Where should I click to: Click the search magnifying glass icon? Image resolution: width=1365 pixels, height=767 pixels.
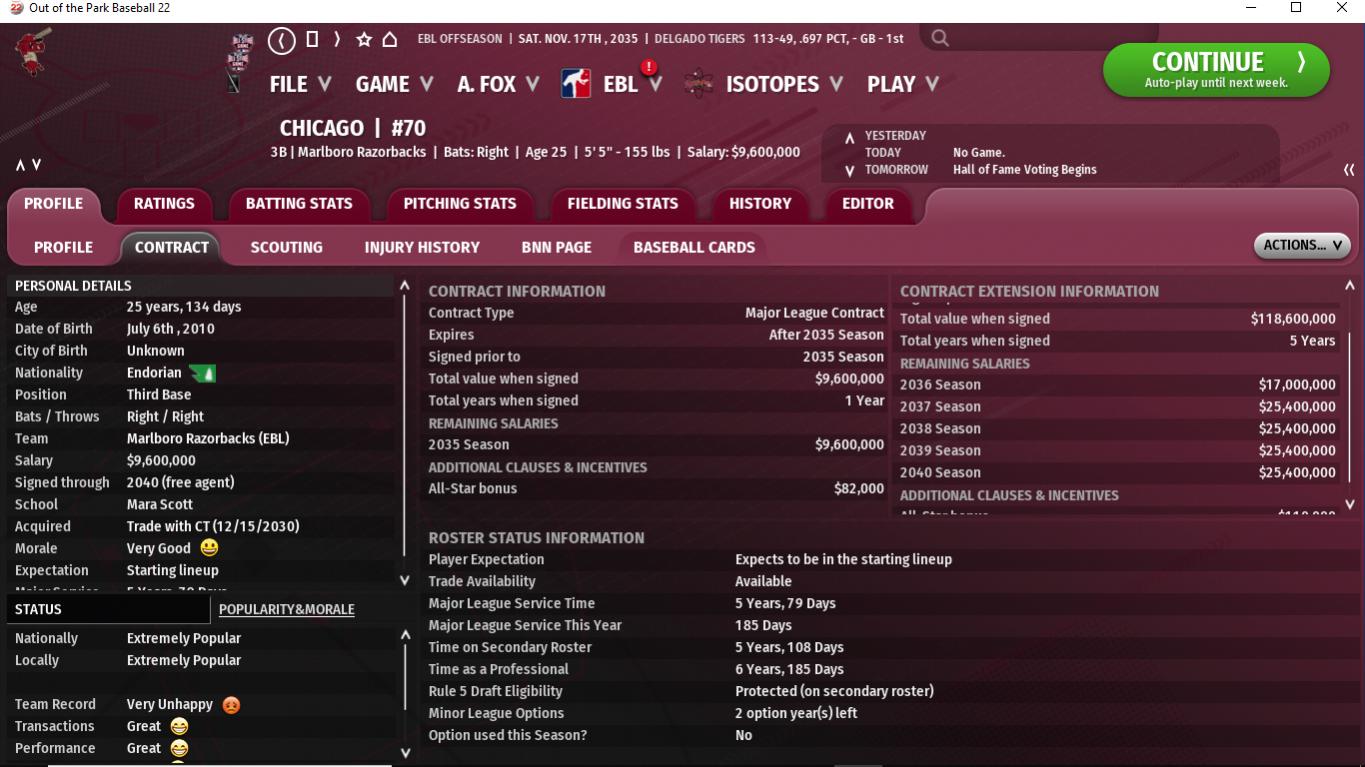coord(940,39)
